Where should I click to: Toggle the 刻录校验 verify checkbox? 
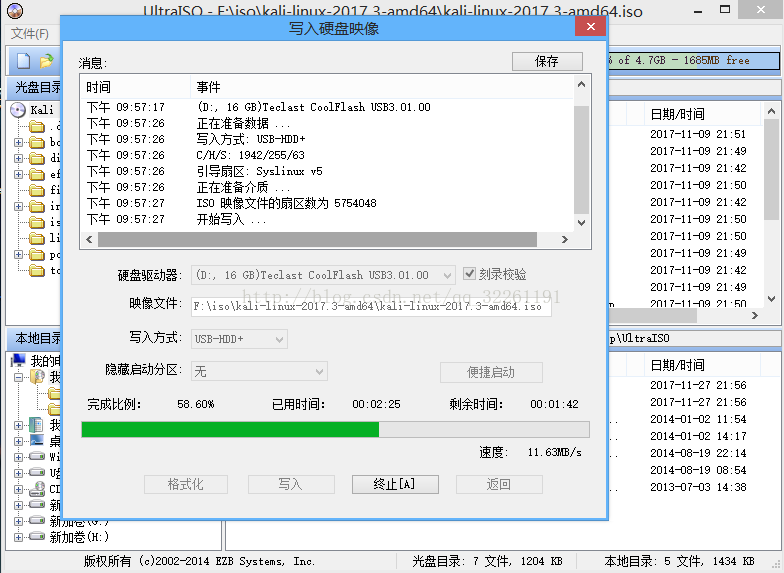pos(469,274)
